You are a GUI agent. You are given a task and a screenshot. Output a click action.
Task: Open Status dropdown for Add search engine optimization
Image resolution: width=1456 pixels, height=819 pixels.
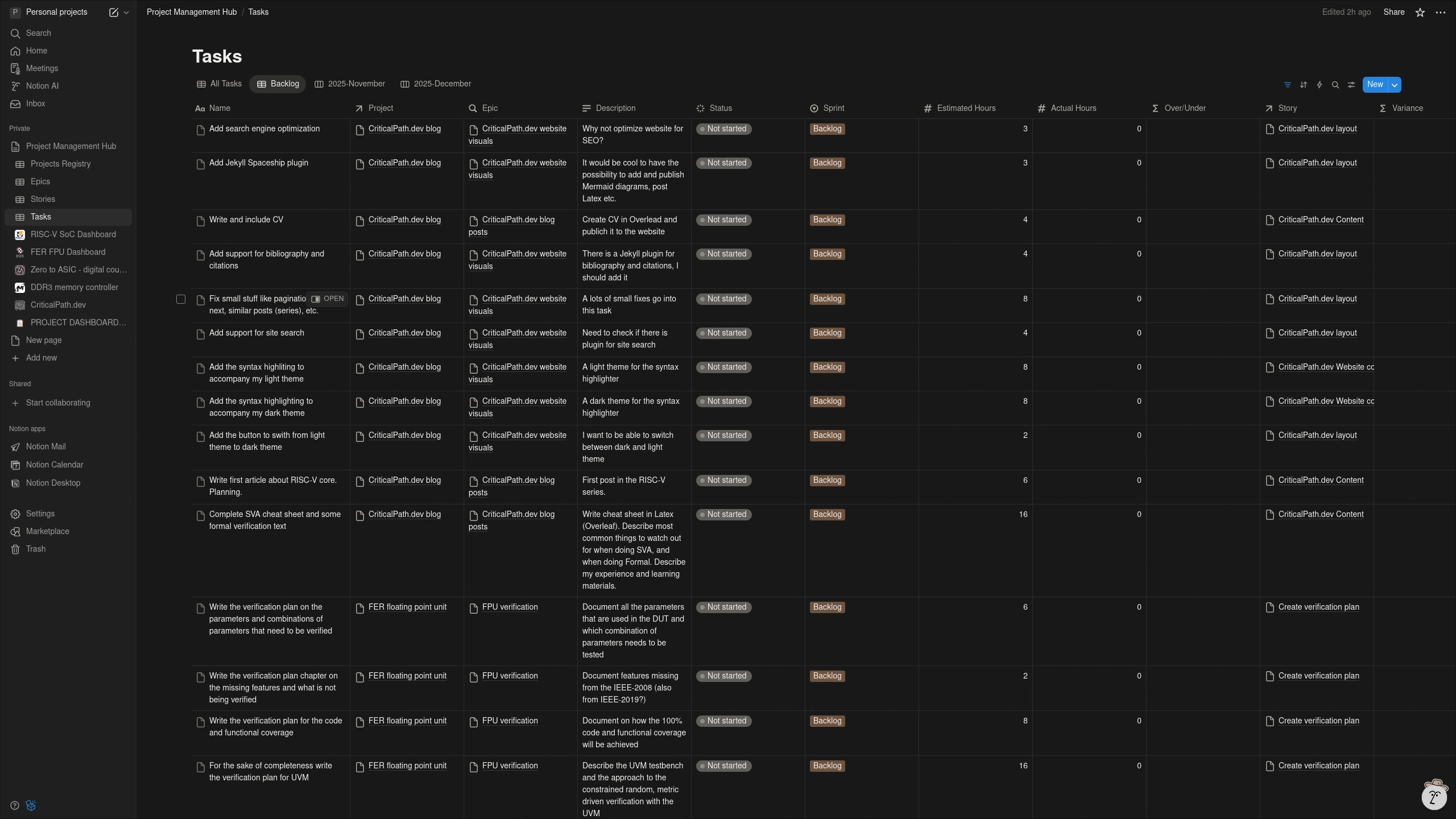coord(723,129)
